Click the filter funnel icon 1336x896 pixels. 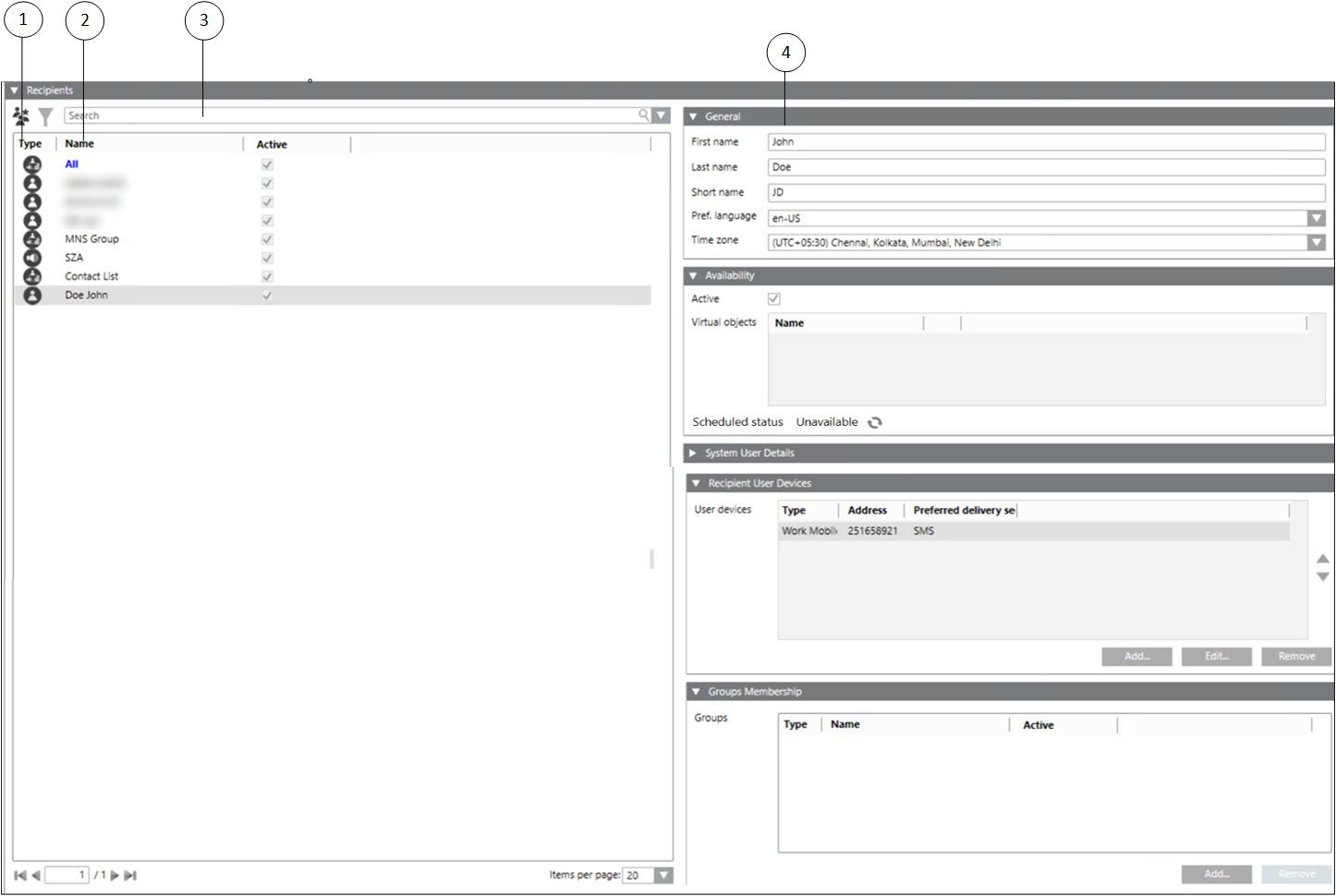coord(45,116)
